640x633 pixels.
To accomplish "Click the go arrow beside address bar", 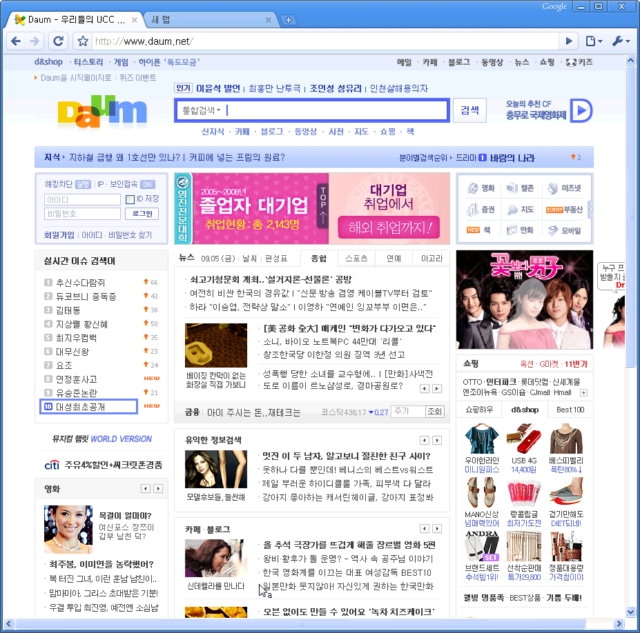I will (569, 41).
